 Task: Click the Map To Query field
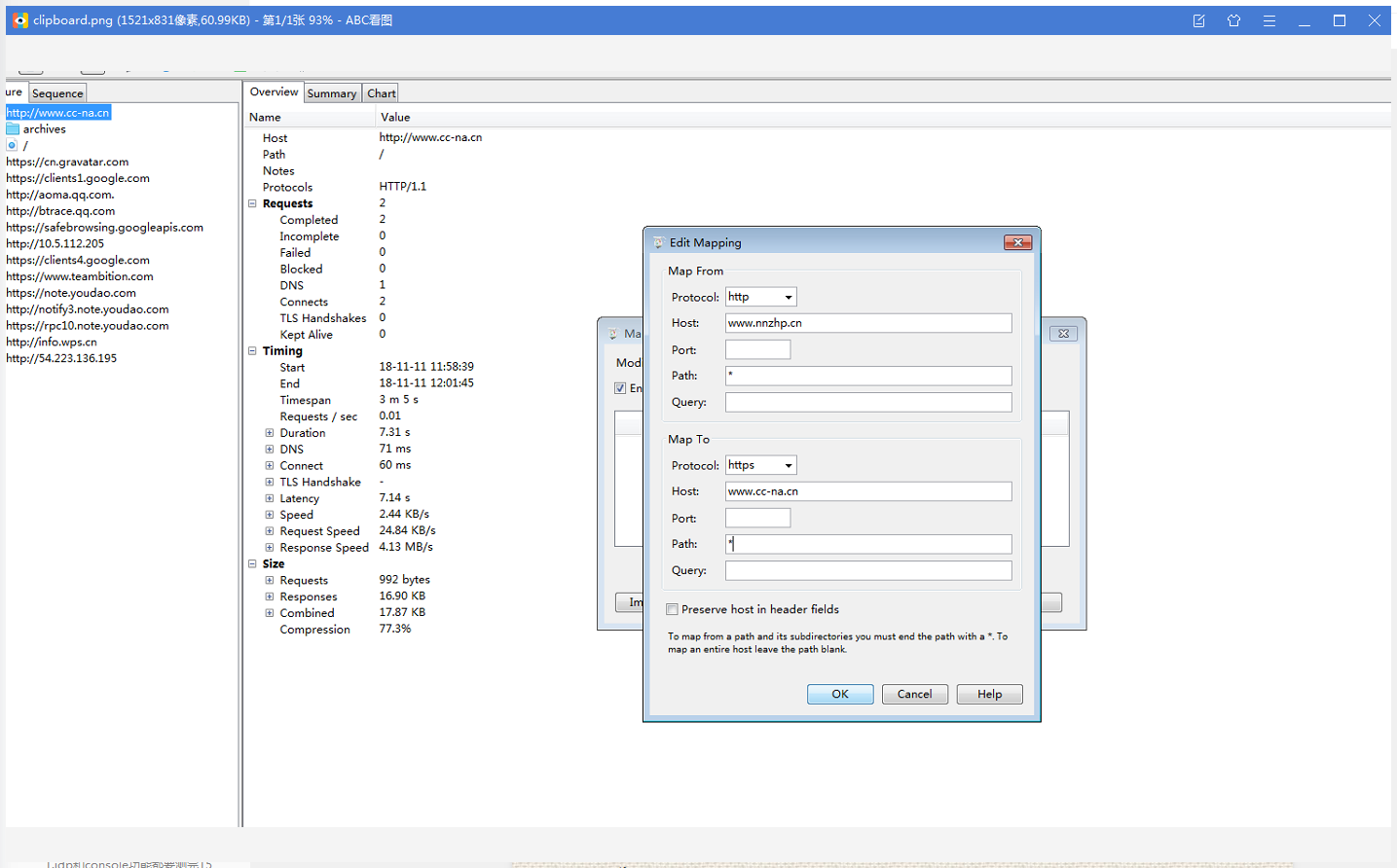coord(868,570)
